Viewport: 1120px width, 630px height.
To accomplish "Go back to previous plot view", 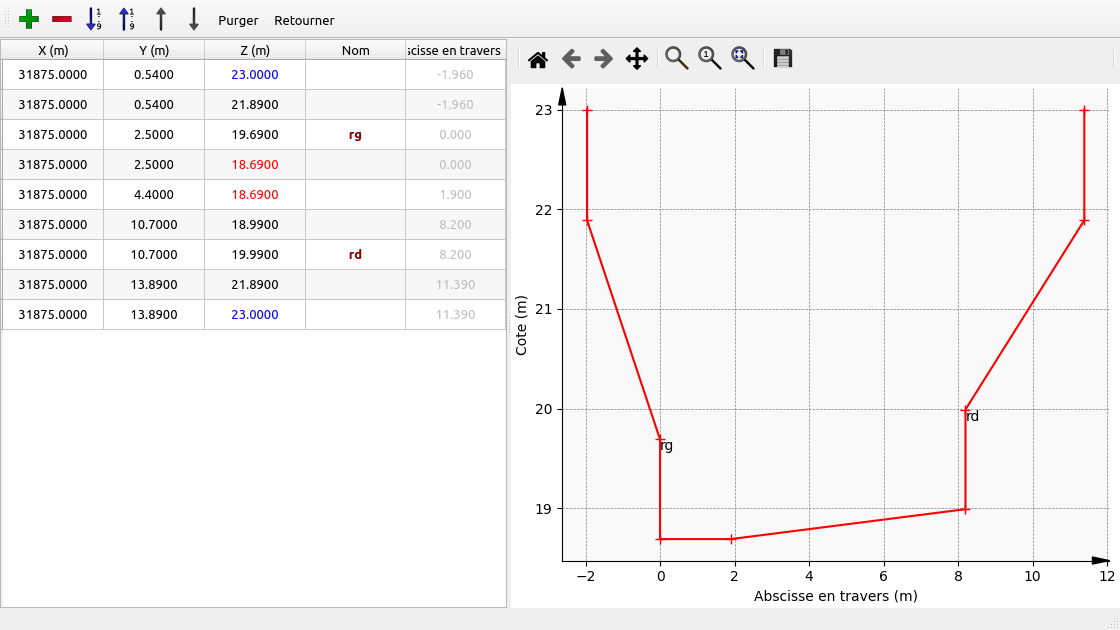I will tap(571, 59).
